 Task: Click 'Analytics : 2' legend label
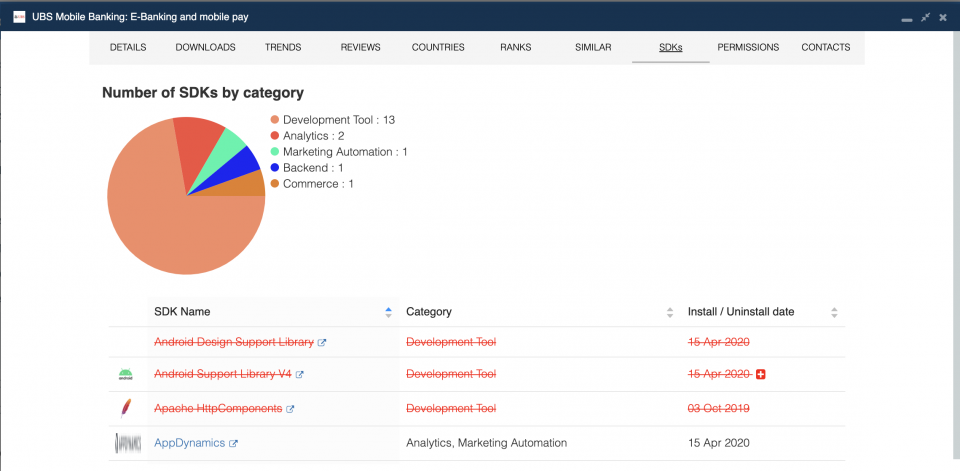(x=313, y=136)
